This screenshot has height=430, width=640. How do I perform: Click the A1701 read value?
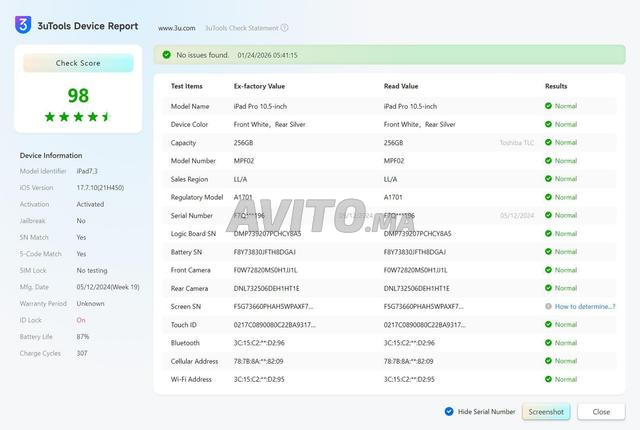click(393, 197)
